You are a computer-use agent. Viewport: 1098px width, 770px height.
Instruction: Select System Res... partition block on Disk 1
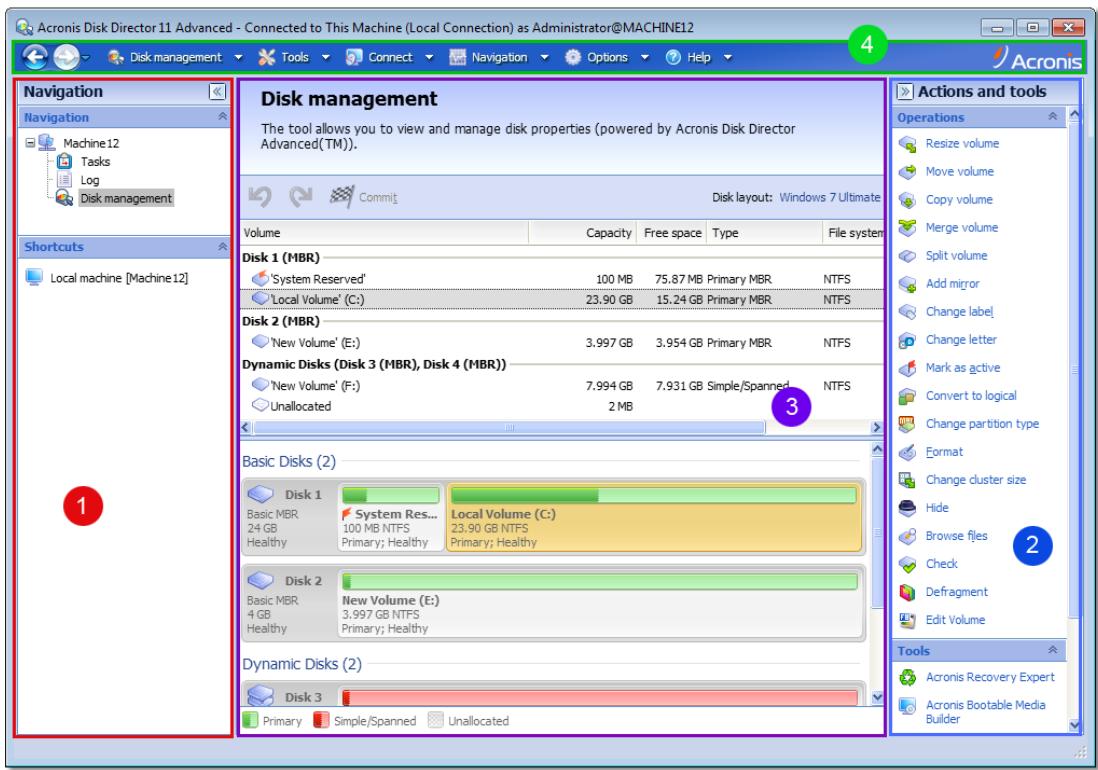[391, 517]
